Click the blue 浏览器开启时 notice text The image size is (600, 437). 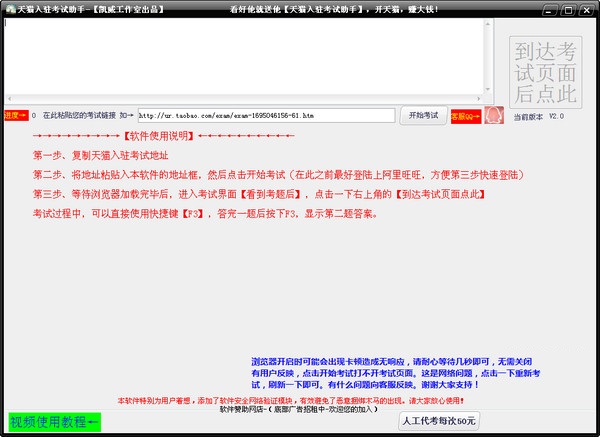[396, 373]
